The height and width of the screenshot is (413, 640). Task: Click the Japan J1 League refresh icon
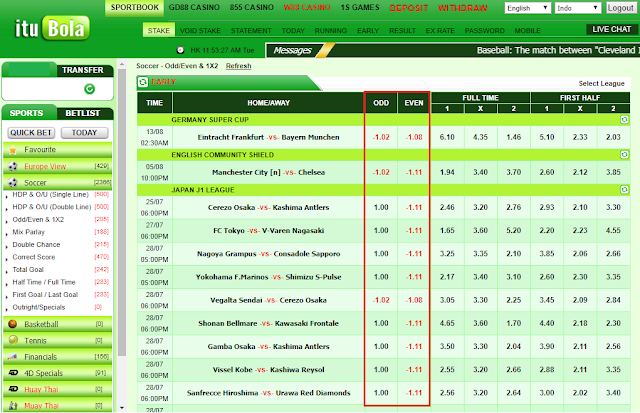click(x=624, y=190)
